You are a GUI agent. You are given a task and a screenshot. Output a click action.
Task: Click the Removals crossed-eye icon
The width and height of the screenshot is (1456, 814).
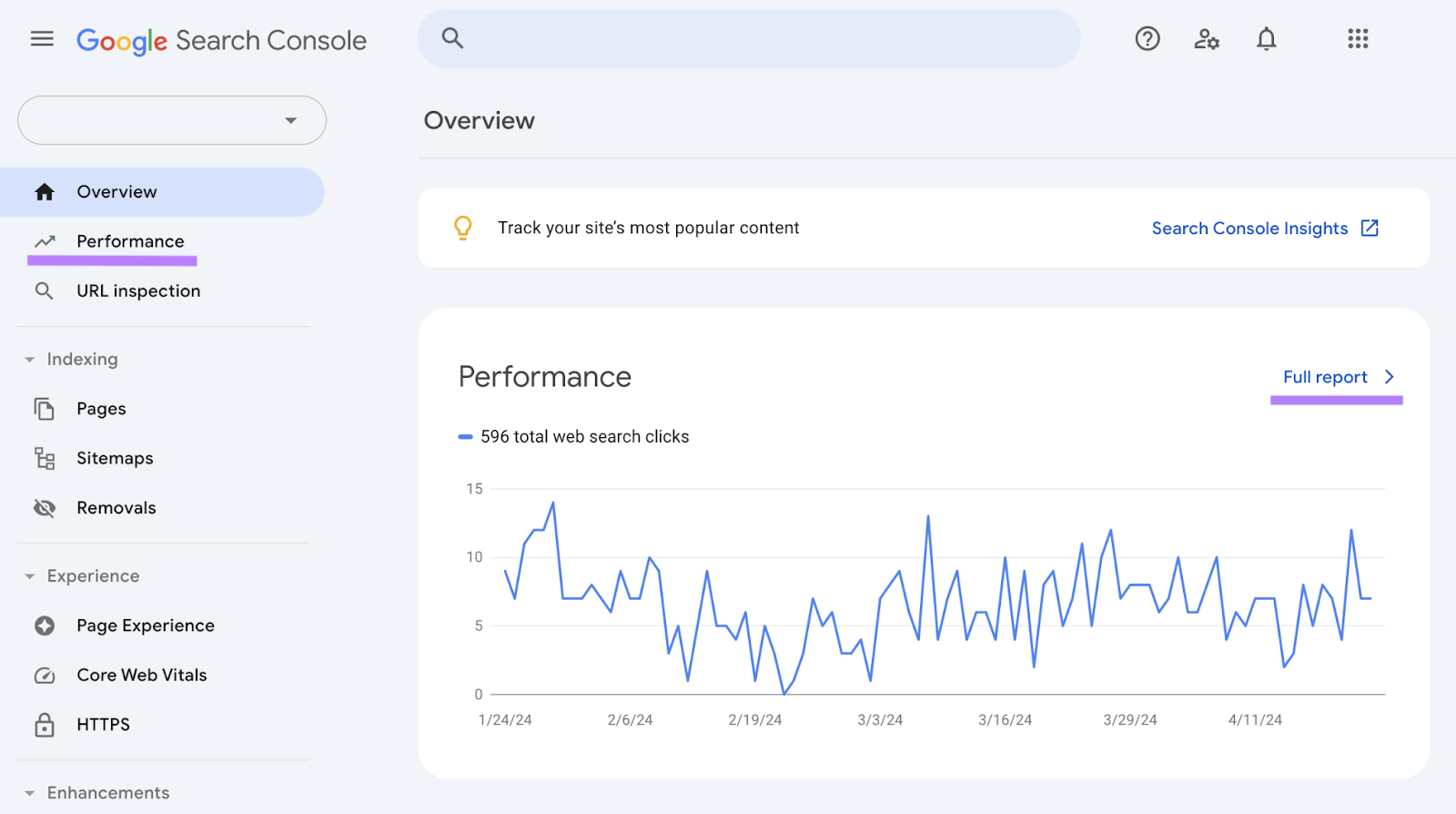pos(45,508)
